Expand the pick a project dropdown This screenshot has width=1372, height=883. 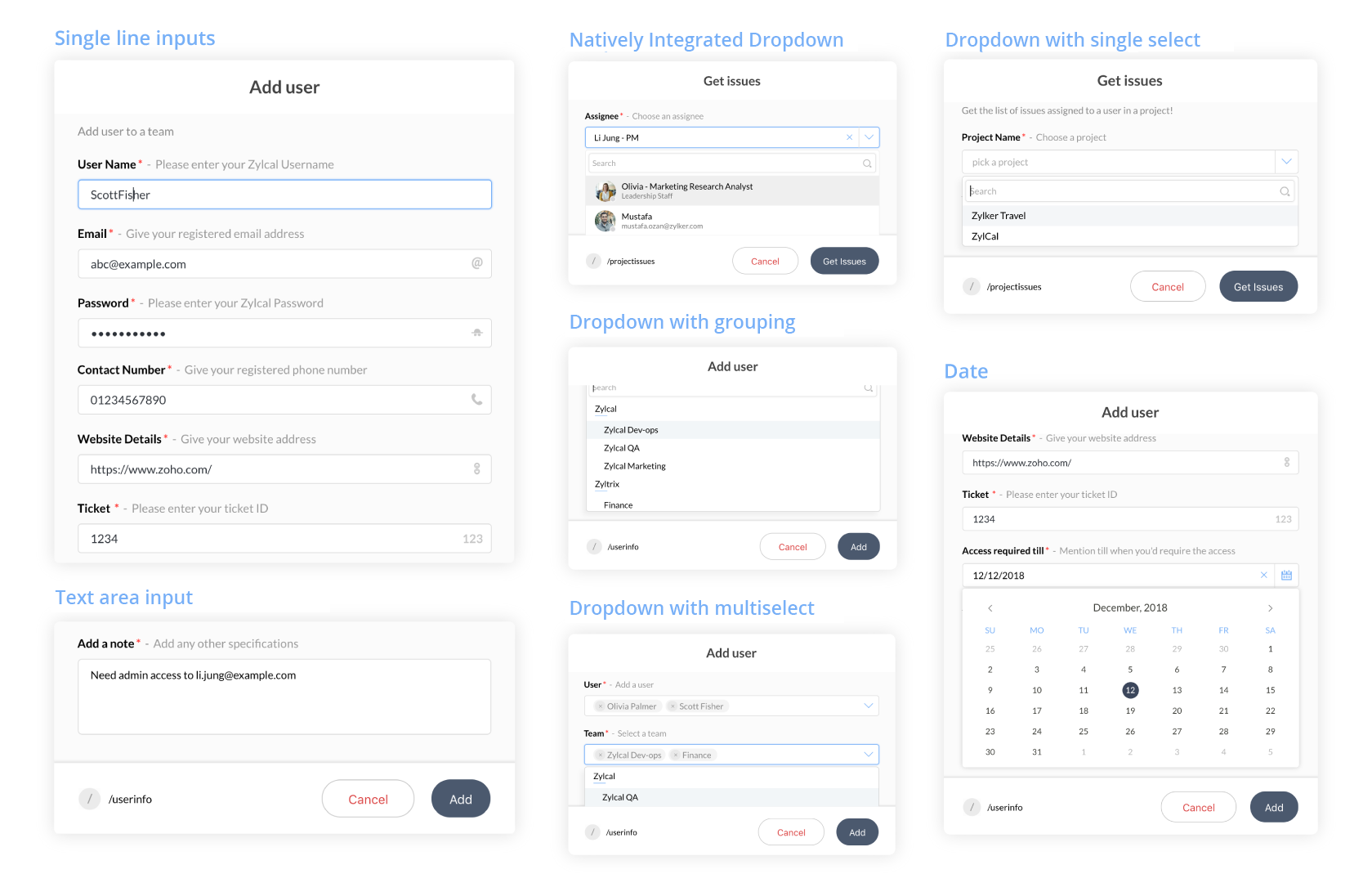(1288, 161)
